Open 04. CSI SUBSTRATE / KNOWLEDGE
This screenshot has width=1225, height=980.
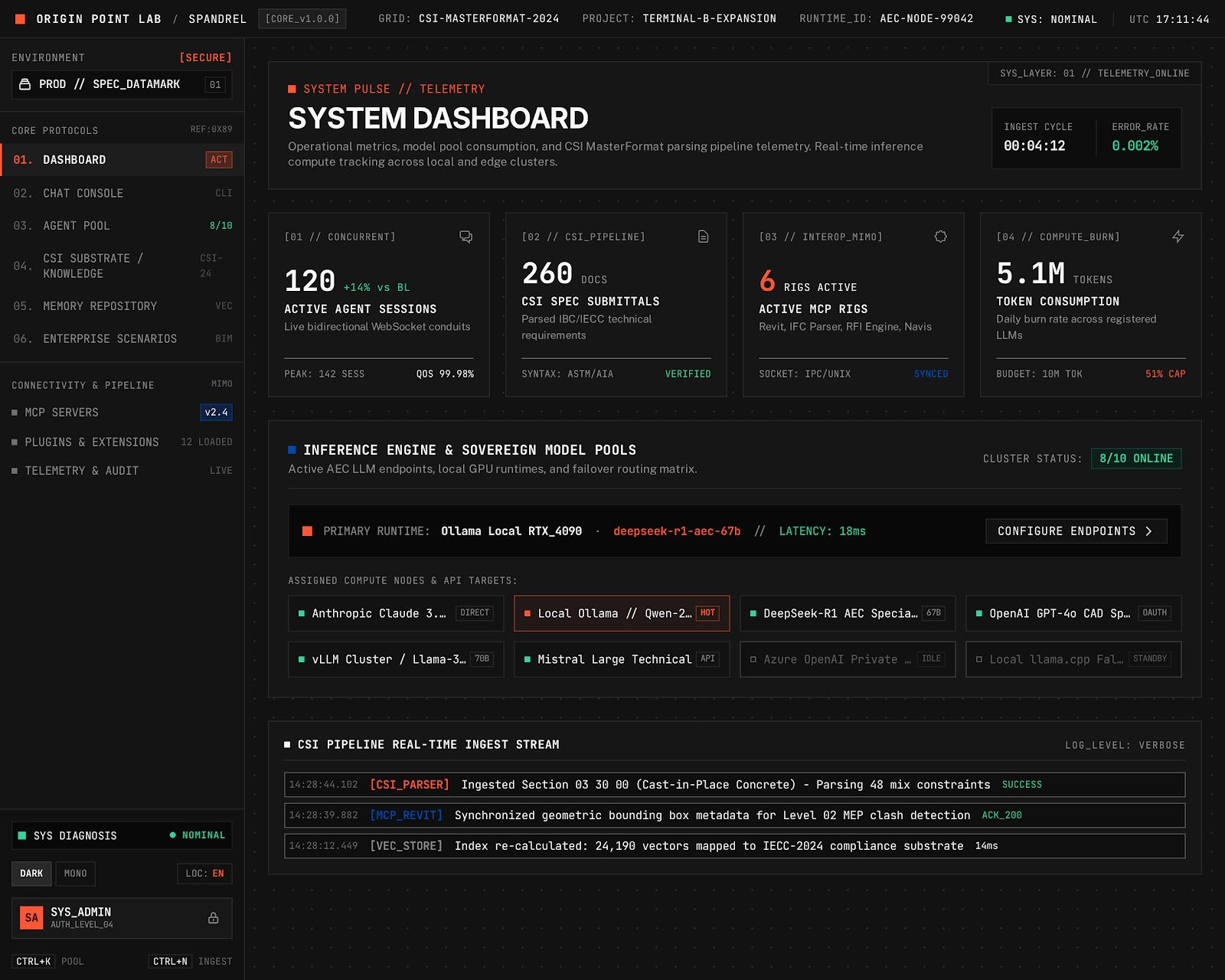(x=122, y=266)
